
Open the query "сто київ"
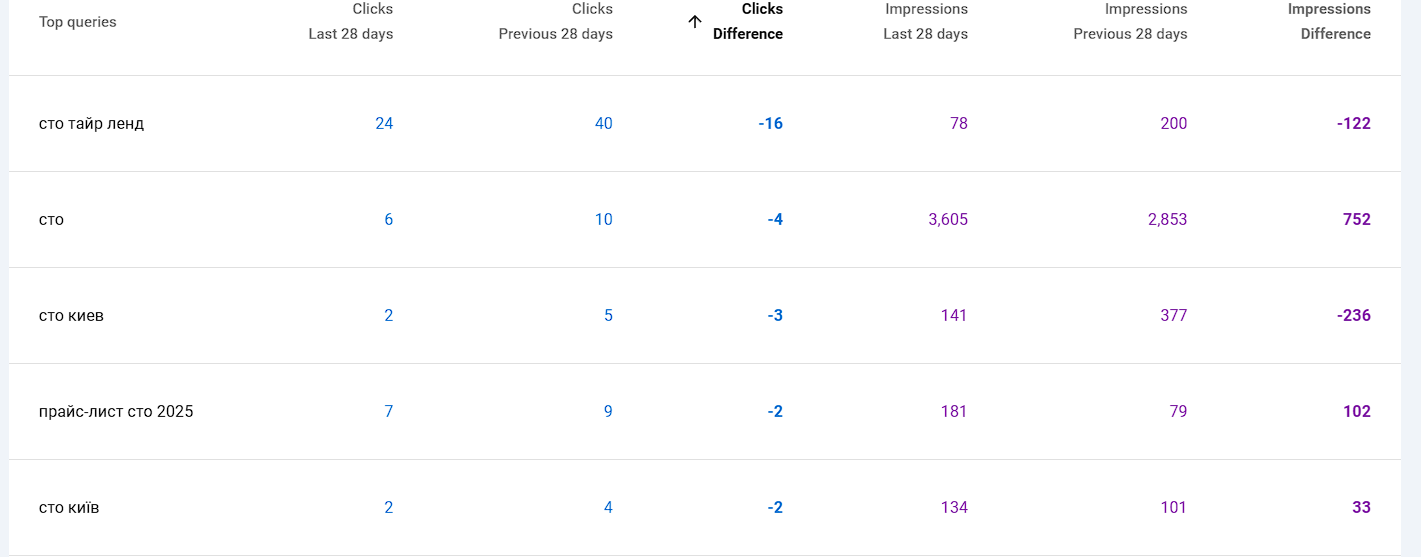[69, 508]
